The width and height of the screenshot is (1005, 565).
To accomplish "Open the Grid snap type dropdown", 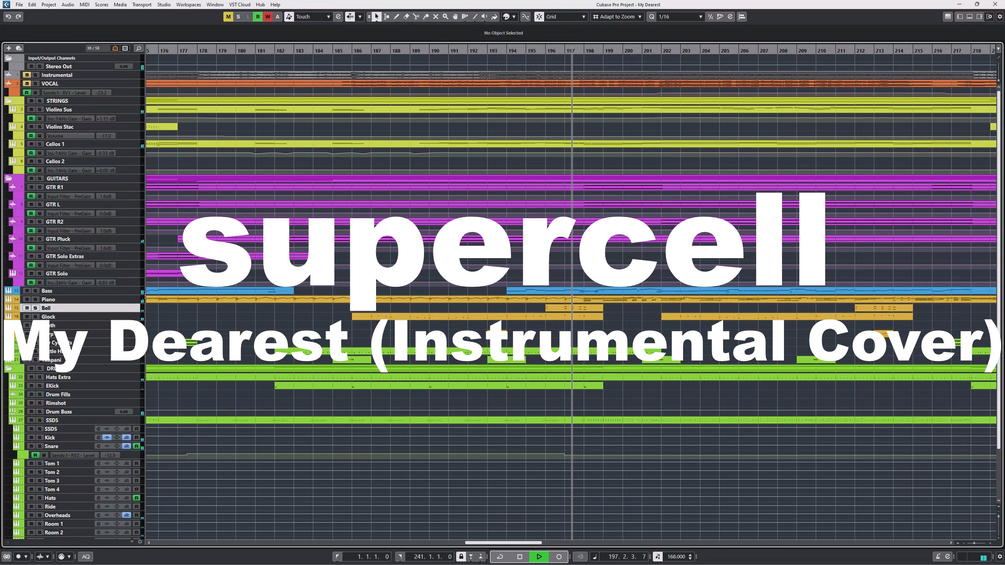I will (566, 17).
